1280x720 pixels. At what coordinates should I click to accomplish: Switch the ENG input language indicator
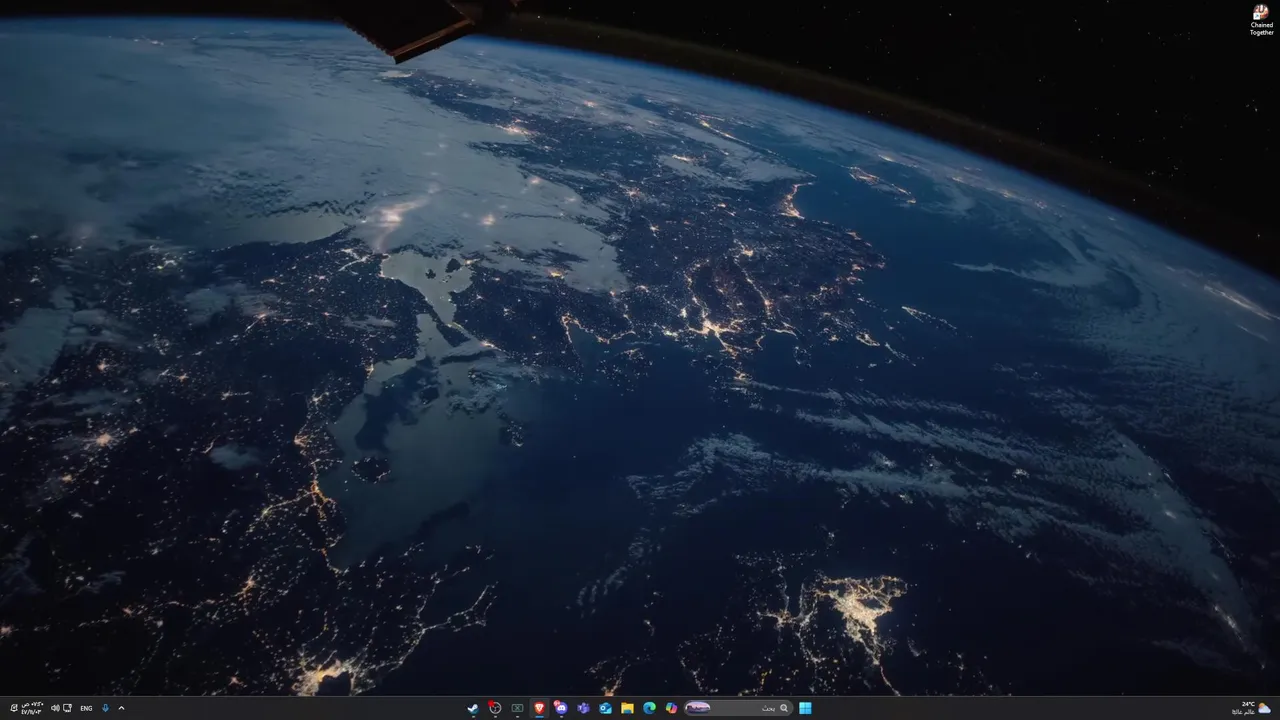point(86,708)
